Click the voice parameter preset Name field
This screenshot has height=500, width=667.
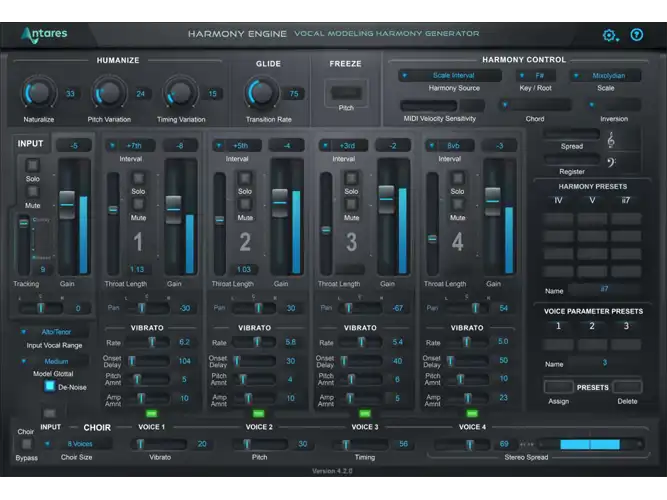604,363
